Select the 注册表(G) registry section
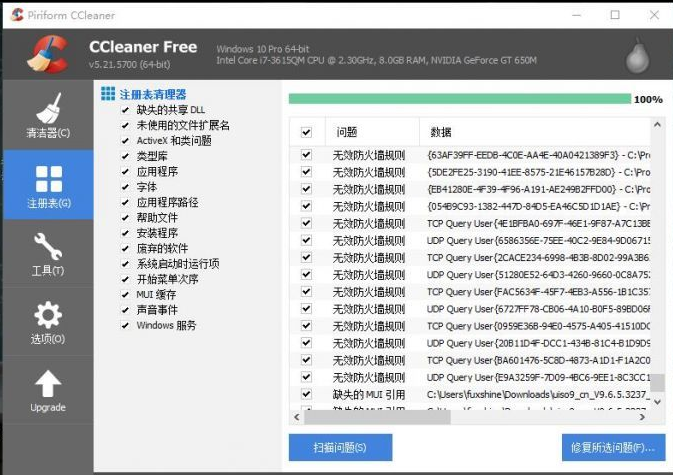Screen dimensions: 673x475 tap(48, 185)
